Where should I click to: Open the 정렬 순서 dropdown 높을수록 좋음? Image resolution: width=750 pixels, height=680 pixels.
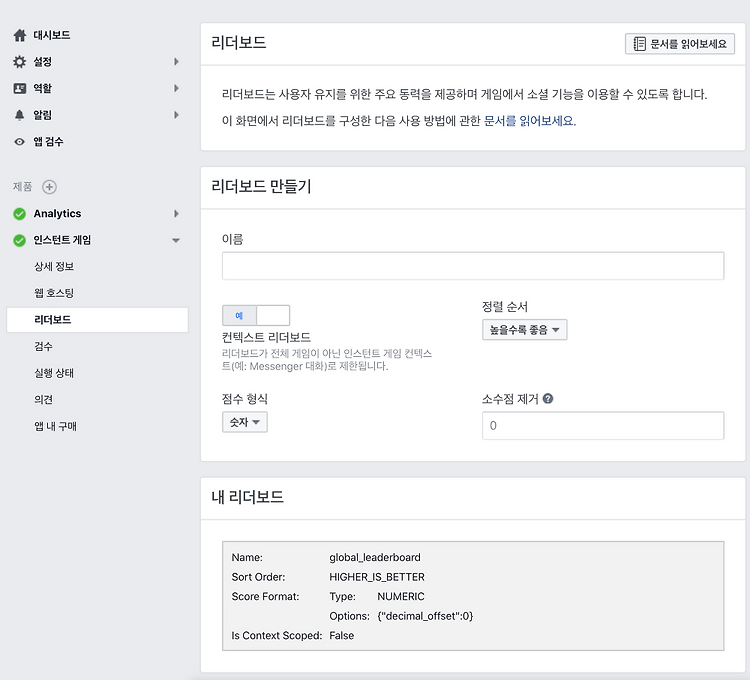coord(525,329)
